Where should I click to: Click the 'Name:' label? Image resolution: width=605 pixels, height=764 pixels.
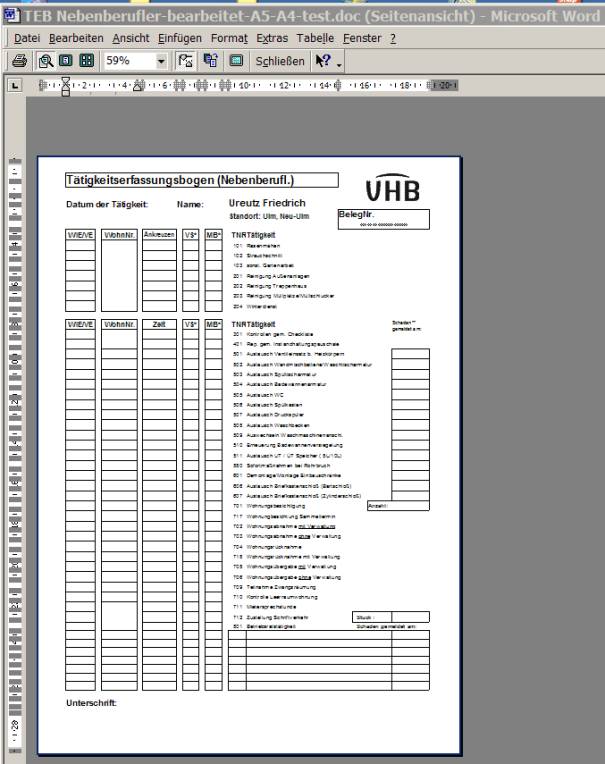click(190, 204)
